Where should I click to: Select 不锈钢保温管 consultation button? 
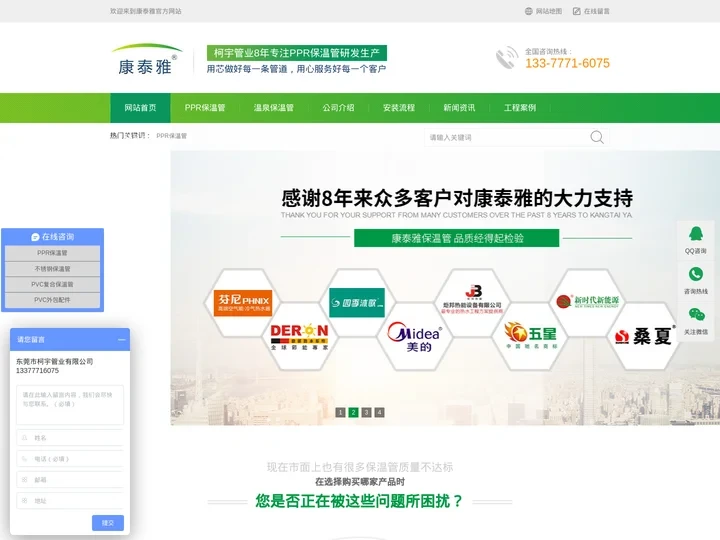tap(52, 269)
